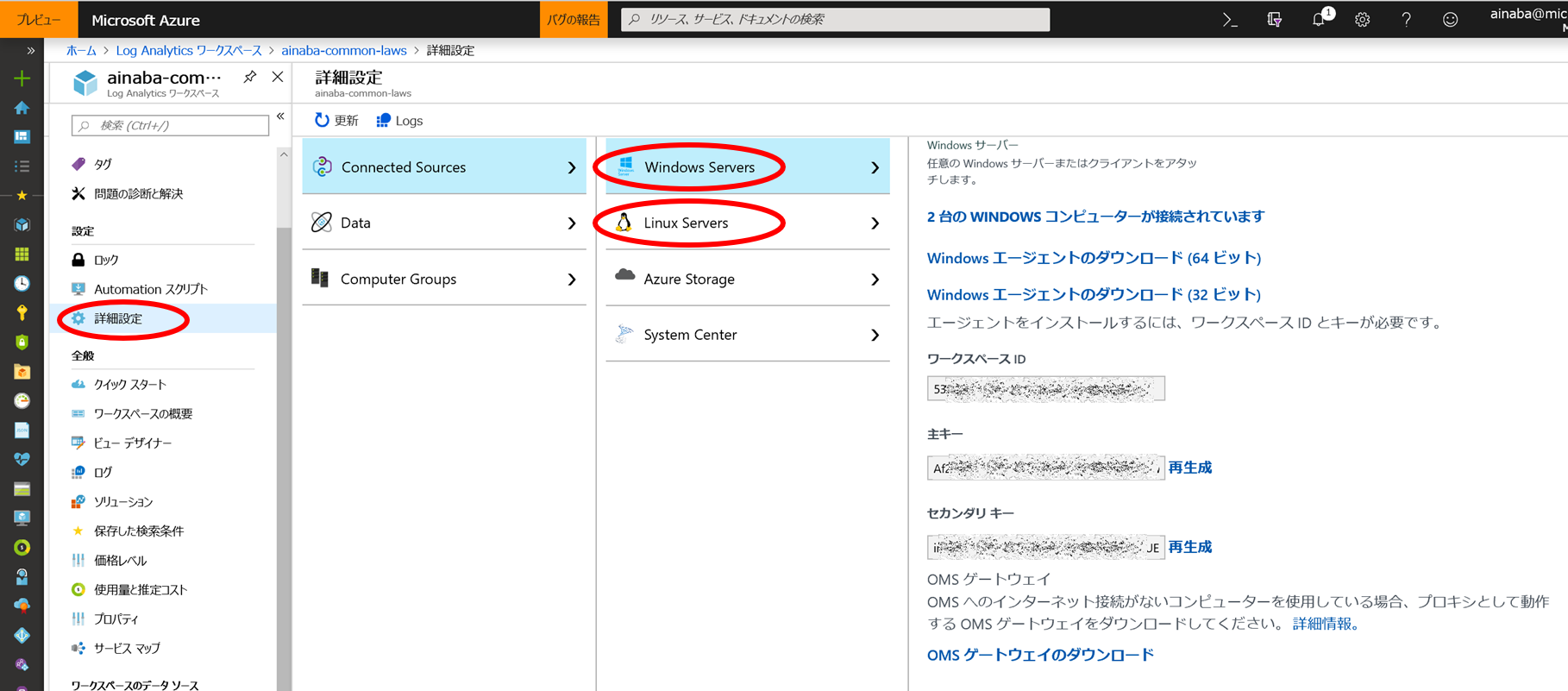Click the green plus to create a resource
The width and height of the screenshot is (1568, 691).
(22, 79)
